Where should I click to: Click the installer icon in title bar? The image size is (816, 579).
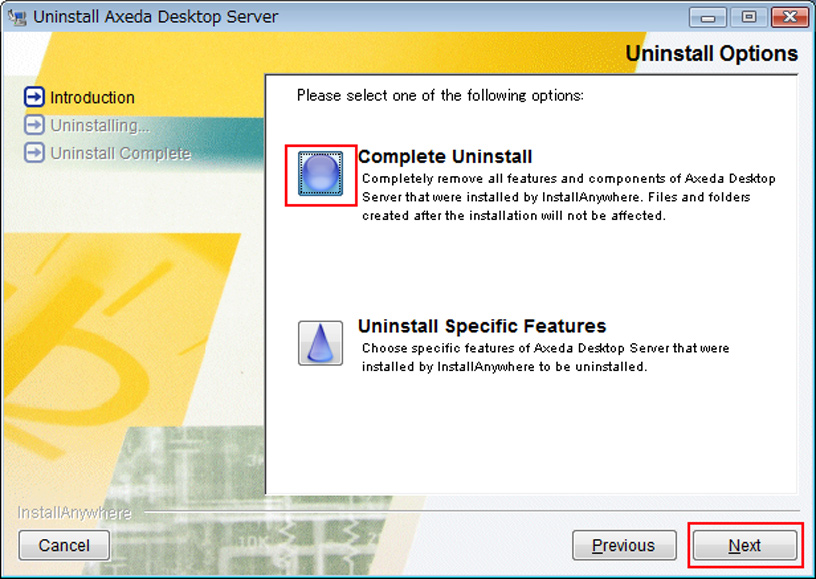tap(17, 17)
